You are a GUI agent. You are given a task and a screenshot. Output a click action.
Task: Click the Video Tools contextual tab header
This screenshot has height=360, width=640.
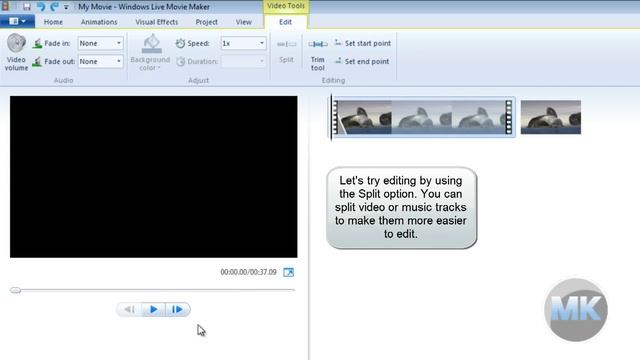click(286, 6)
